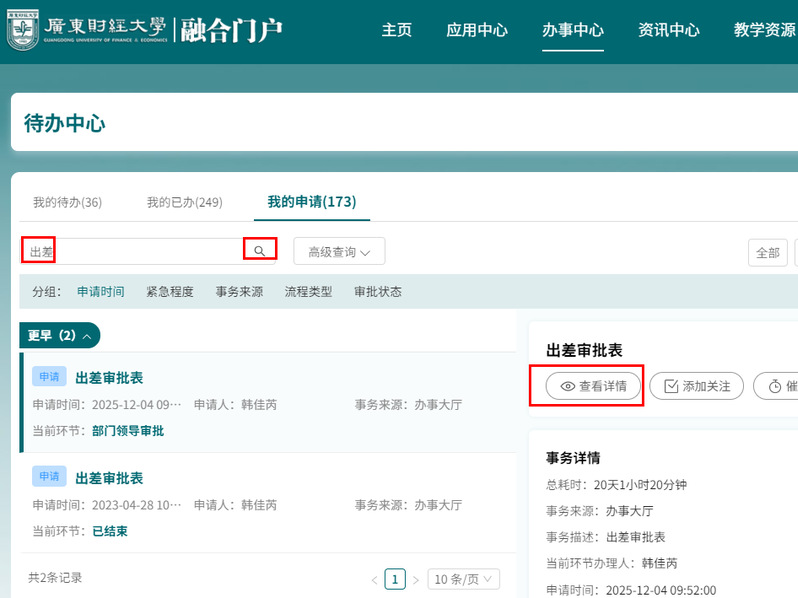Click 申请 badge on 2025 application
Image resolution: width=798 pixels, height=598 pixels.
pos(49,377)
